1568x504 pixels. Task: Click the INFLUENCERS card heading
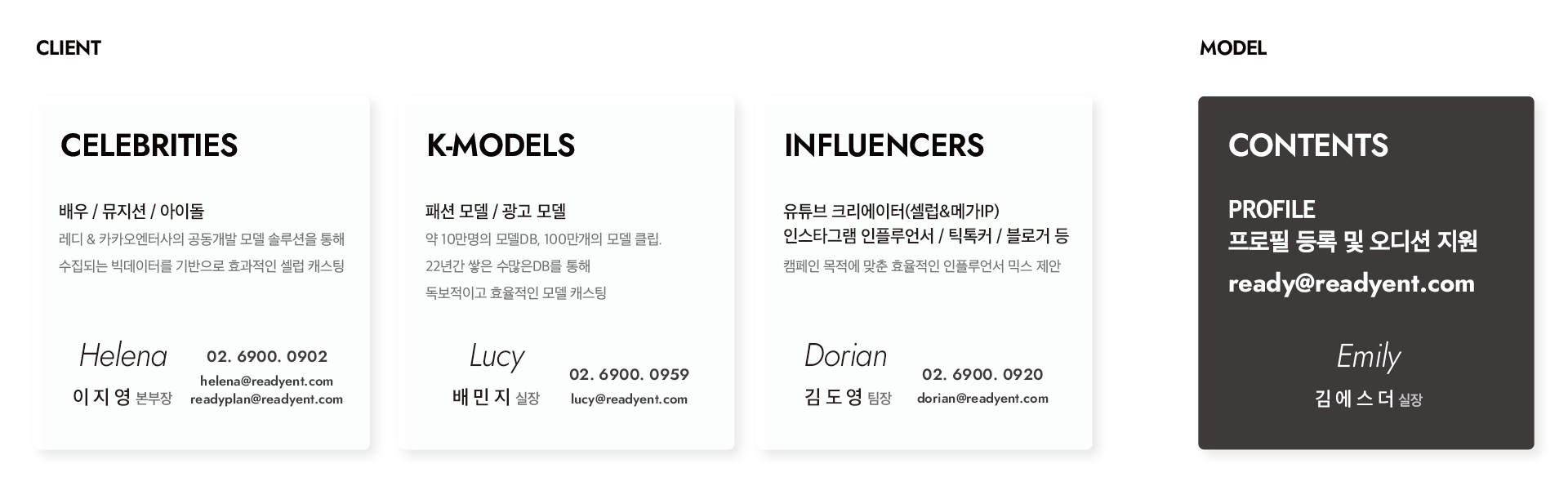(x=884, y=145)
